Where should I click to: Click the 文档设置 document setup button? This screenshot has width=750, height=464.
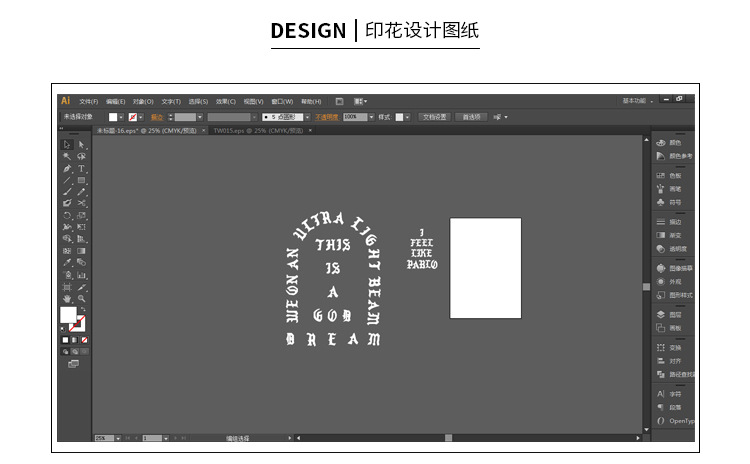pyautogui.click(x=434, y=117)
